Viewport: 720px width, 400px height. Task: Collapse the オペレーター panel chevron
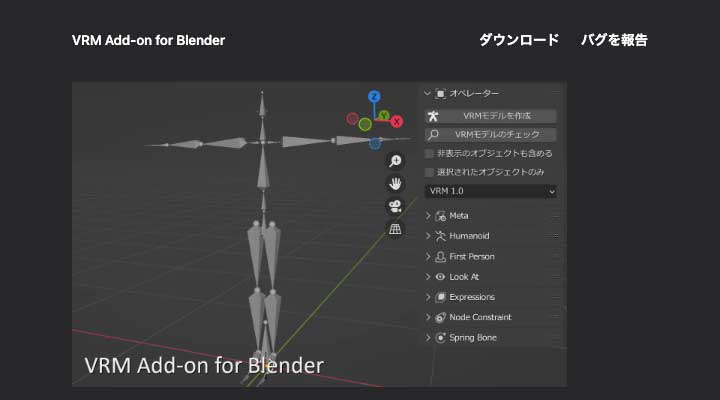click(x=428, y=93)
